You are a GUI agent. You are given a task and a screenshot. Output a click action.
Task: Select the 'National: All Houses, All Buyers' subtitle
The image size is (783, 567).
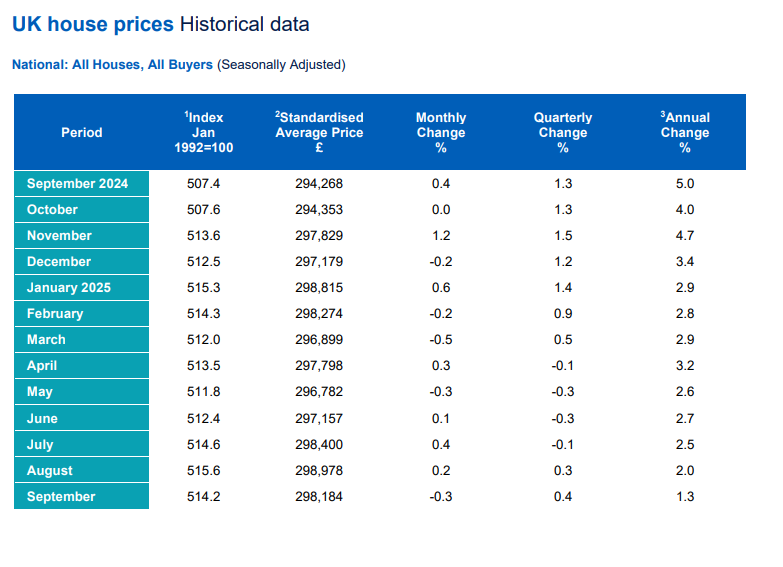click(x=112, y=65)
